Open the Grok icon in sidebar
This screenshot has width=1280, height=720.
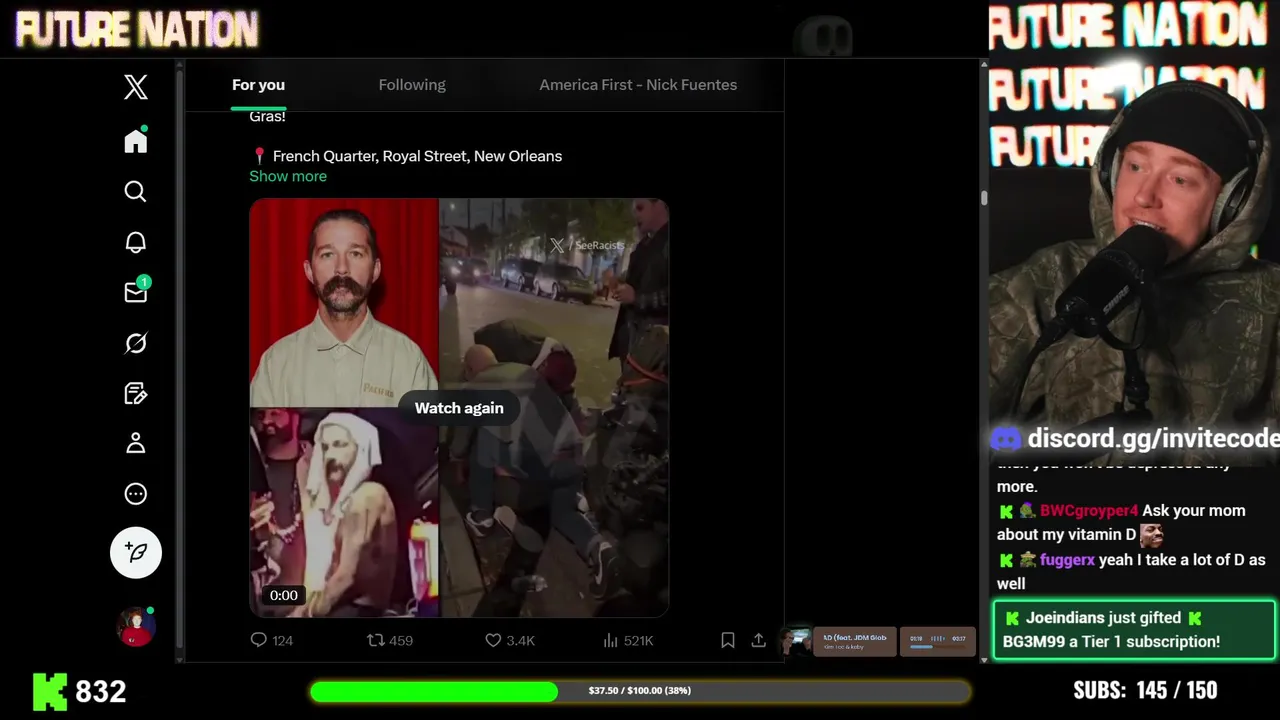click(x=136, y=343)
